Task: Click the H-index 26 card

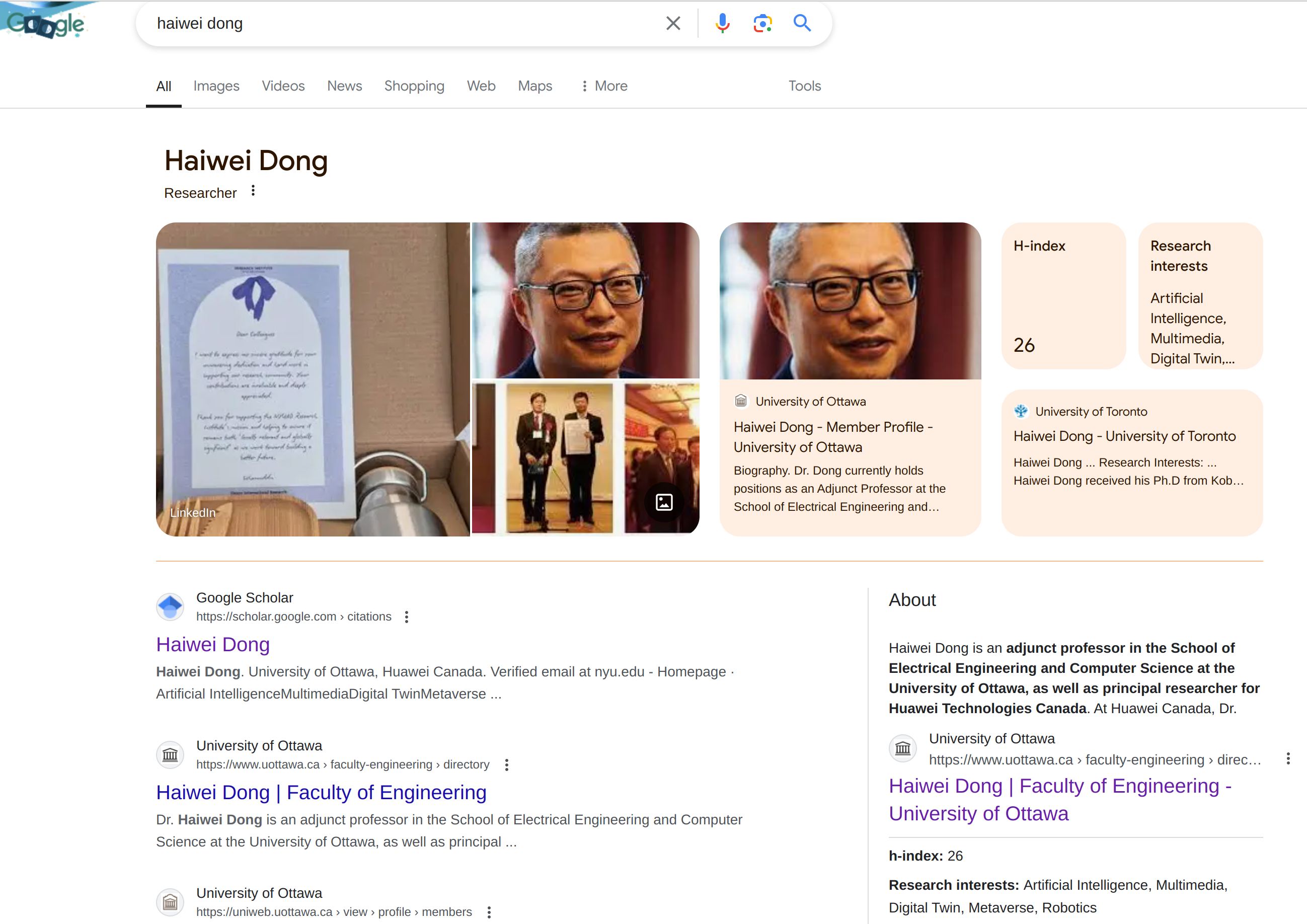Action: pyautogui.click(x=1063, y=296)
